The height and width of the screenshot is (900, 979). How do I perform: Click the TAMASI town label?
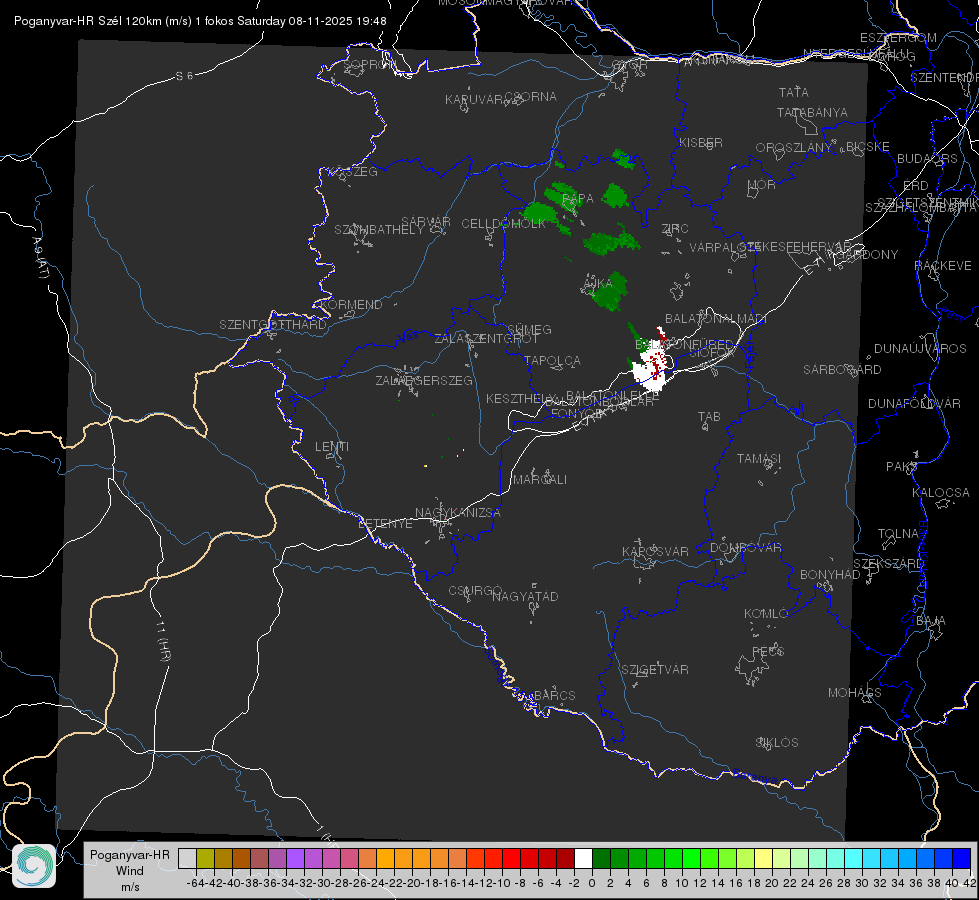[x=759, y=459]
